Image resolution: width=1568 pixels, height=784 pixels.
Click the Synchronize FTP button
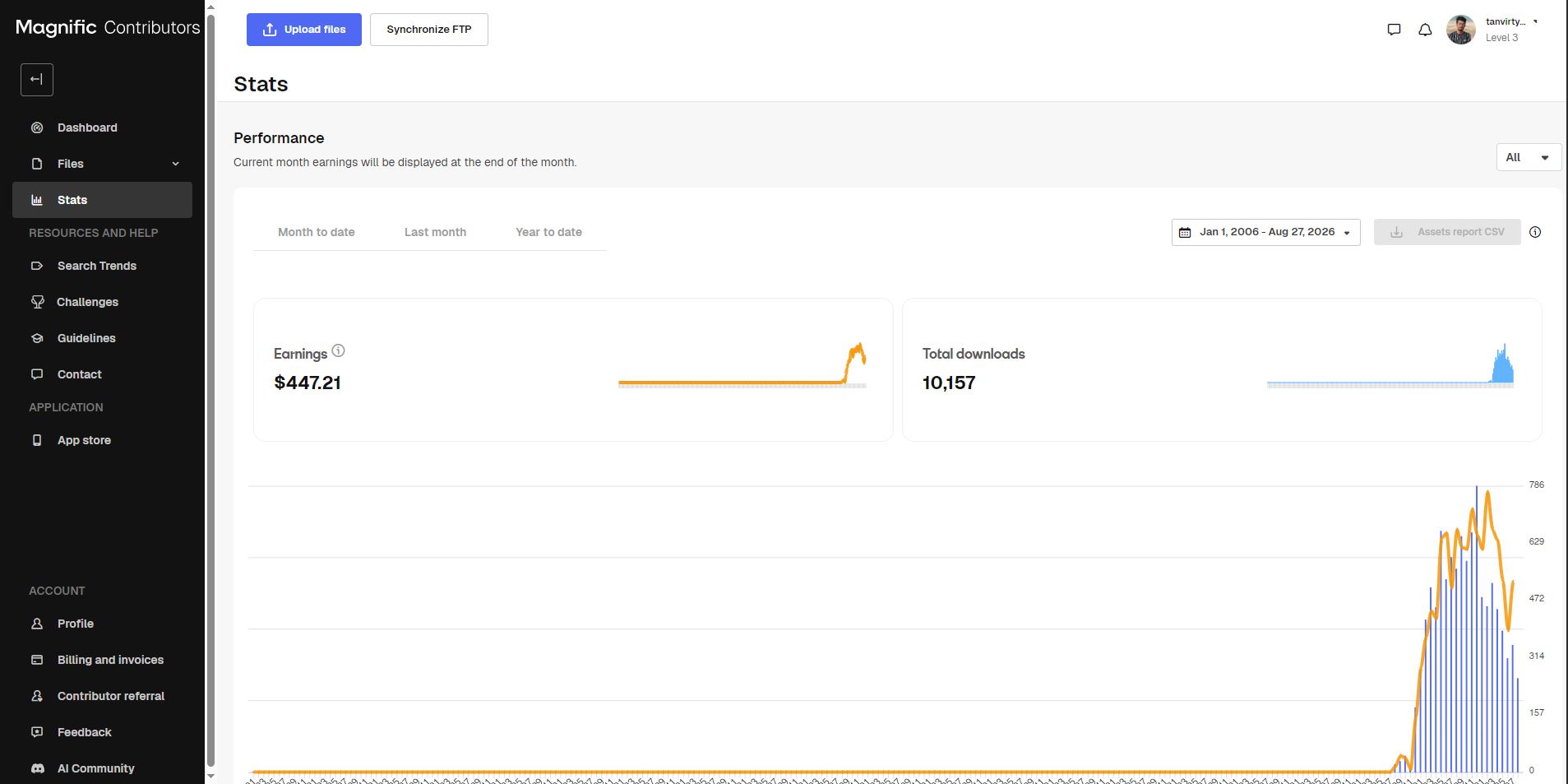429,30
